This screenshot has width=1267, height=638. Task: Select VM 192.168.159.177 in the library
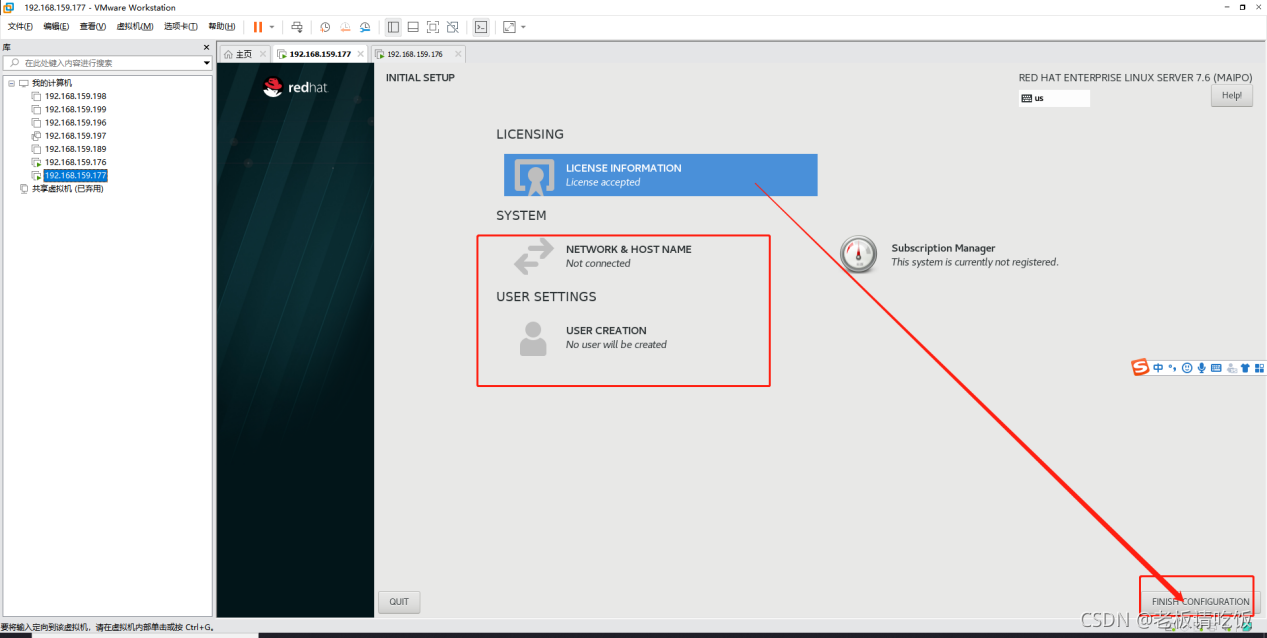tap(75, 175)
